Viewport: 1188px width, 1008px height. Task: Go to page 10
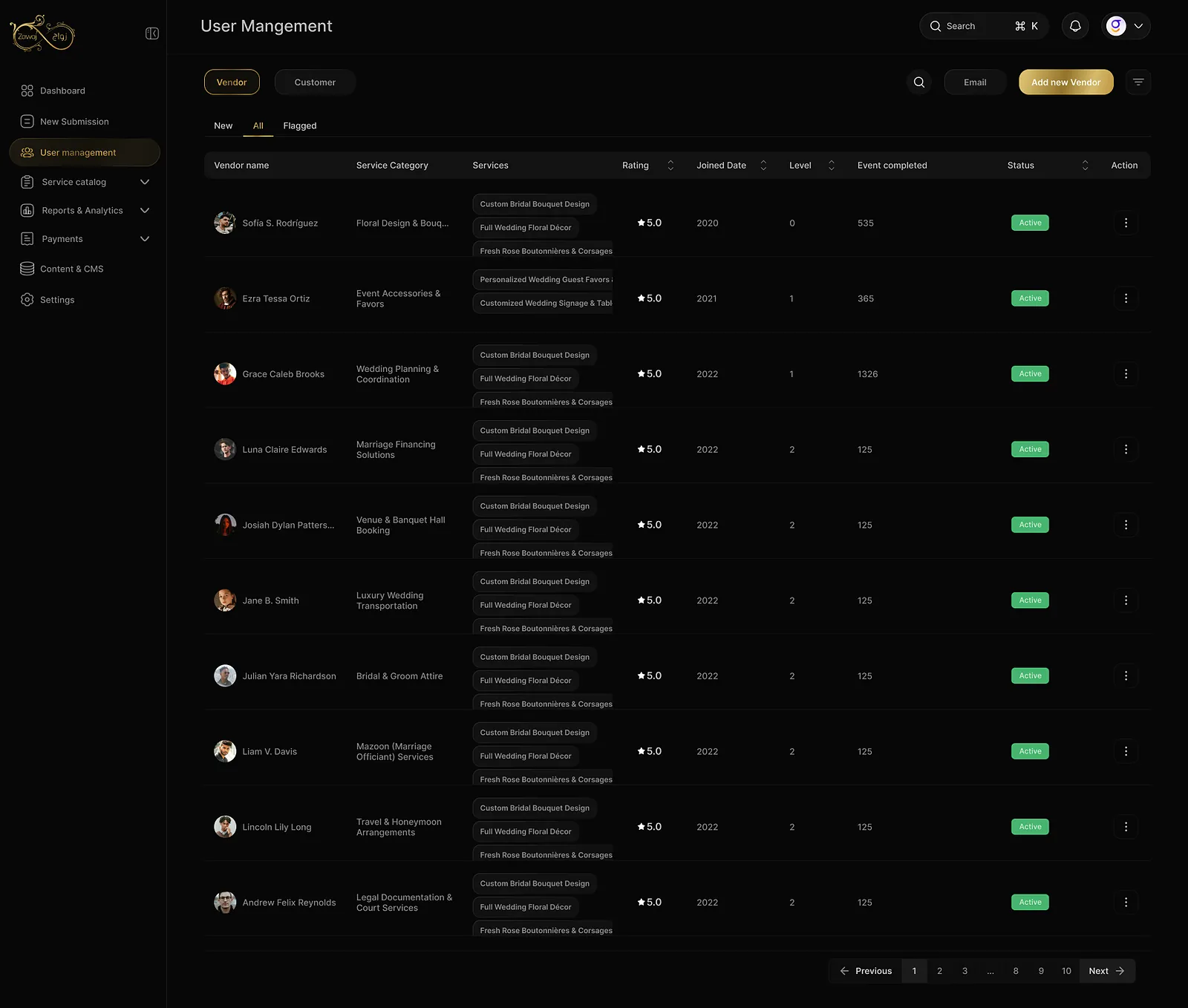(x=1066, y=971)
